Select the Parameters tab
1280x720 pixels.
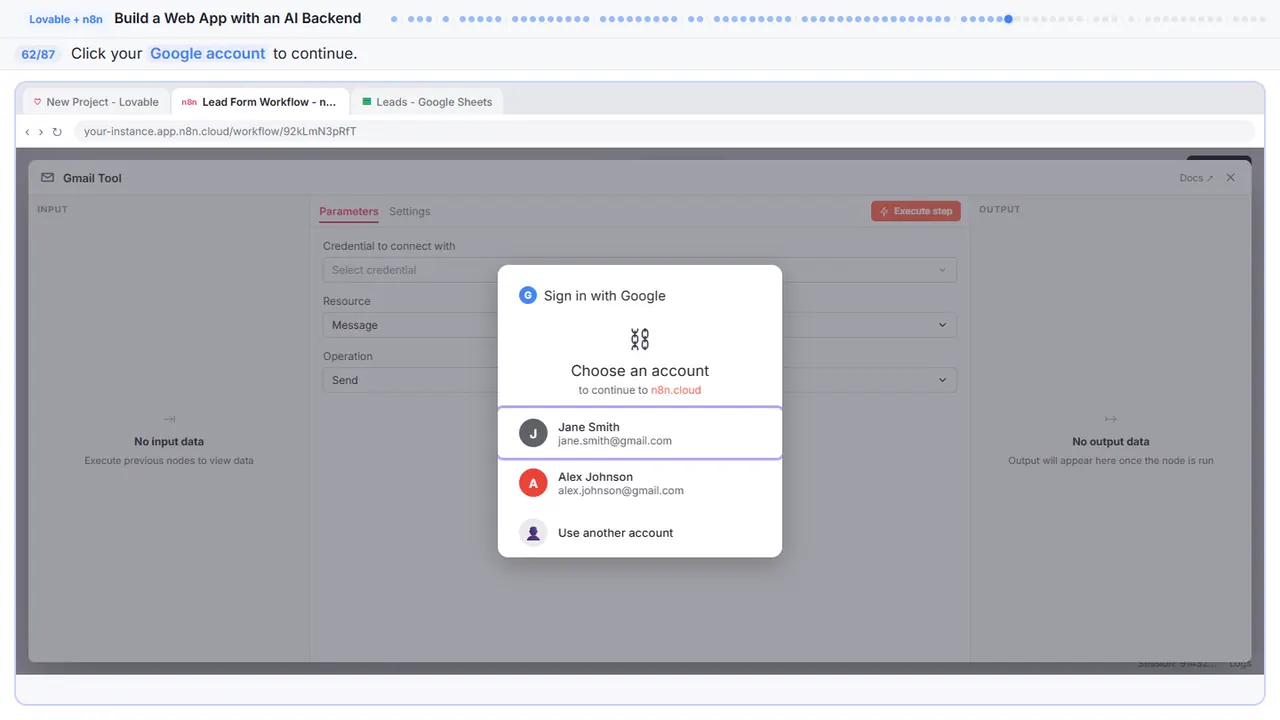pyautogui.click(x=349, y=211)
